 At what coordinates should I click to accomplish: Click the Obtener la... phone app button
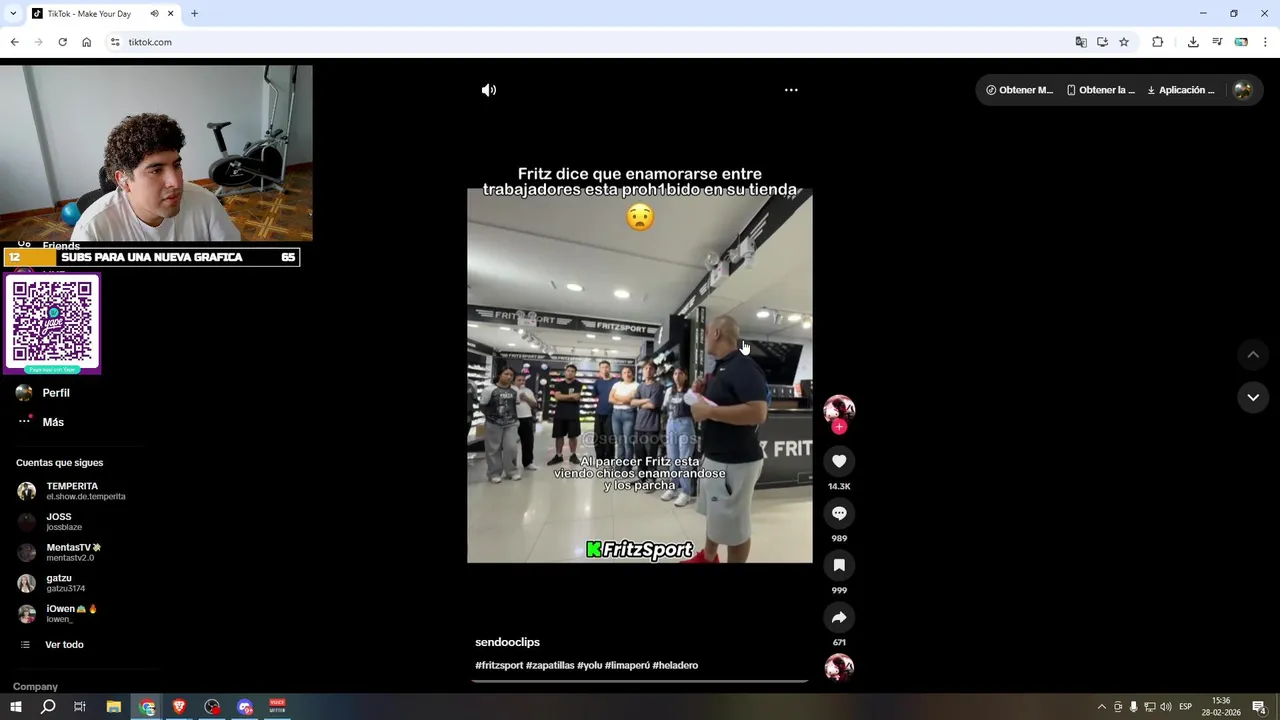[1101, 90]
